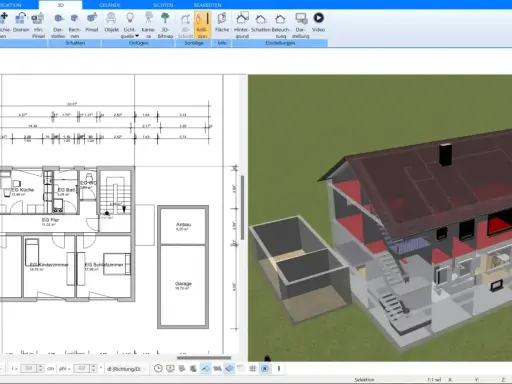Click the 3D-Schnitt tool
This screenshot has width=512, height=384.
point(185,25)
